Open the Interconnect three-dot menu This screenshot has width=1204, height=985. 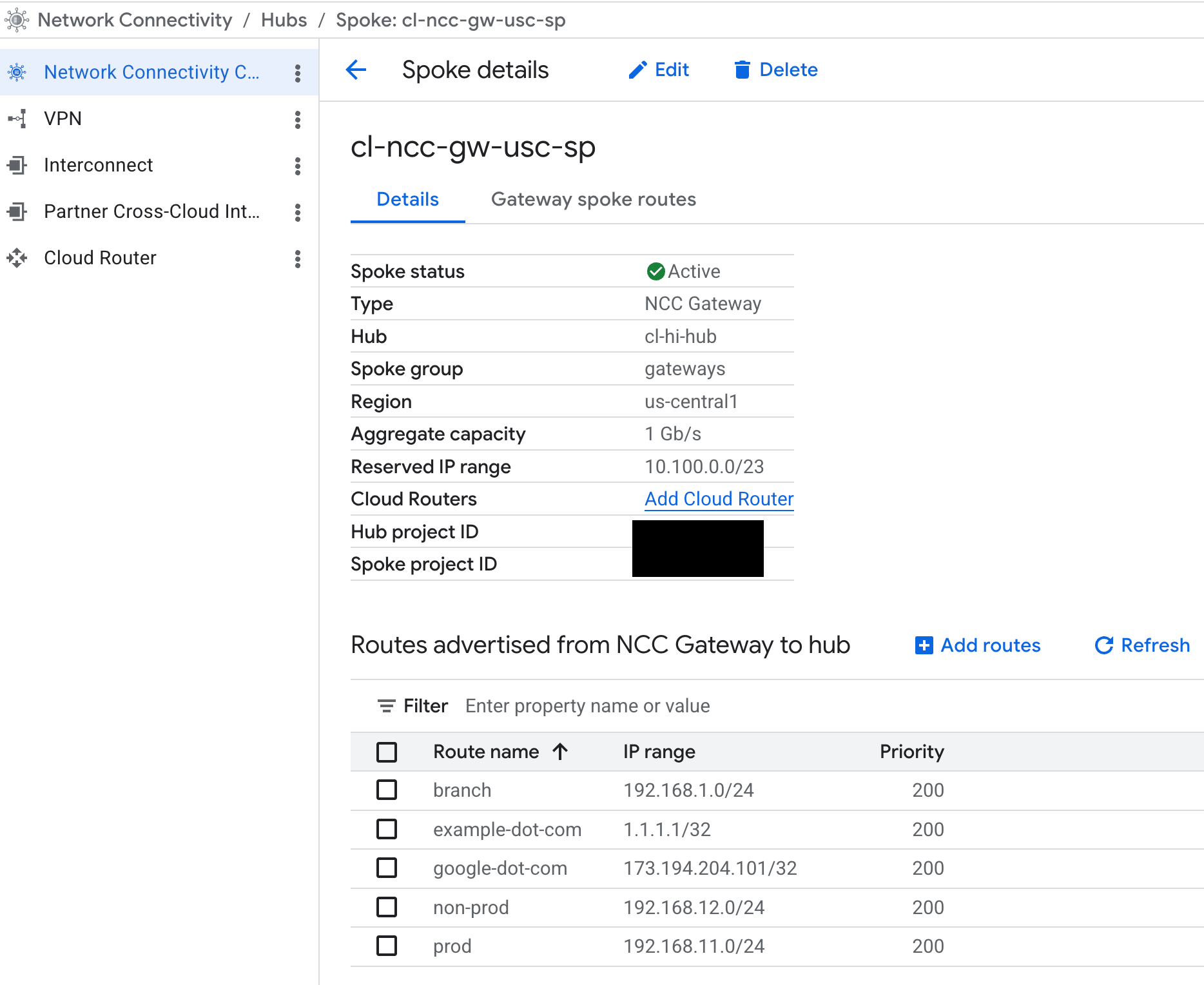click(298, 166)
